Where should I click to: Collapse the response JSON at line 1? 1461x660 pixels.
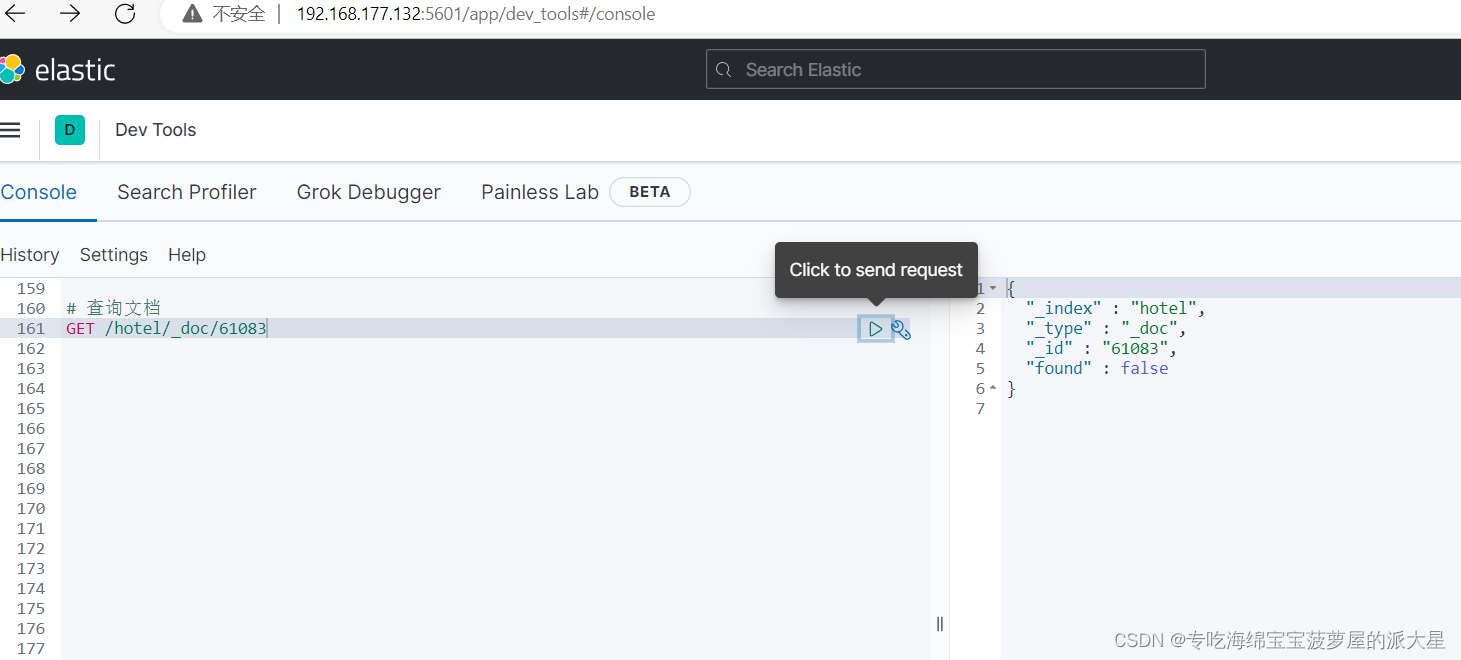click(x=991, y=287)
